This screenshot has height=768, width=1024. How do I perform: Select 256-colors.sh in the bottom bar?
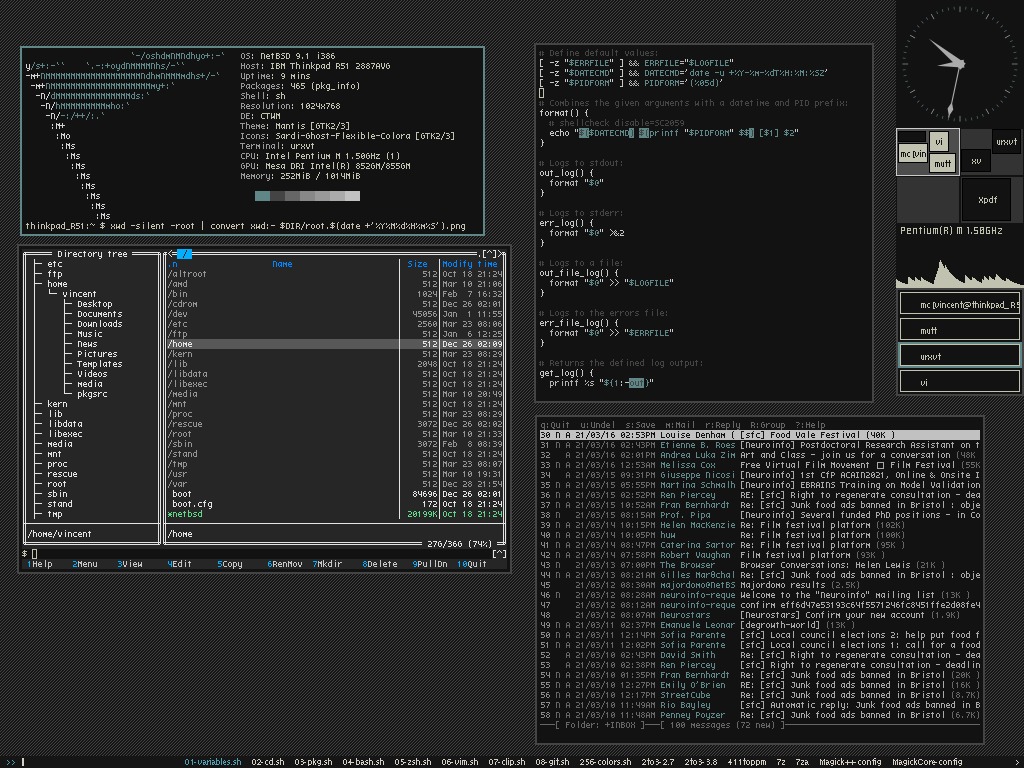click(x=605, y=762)
